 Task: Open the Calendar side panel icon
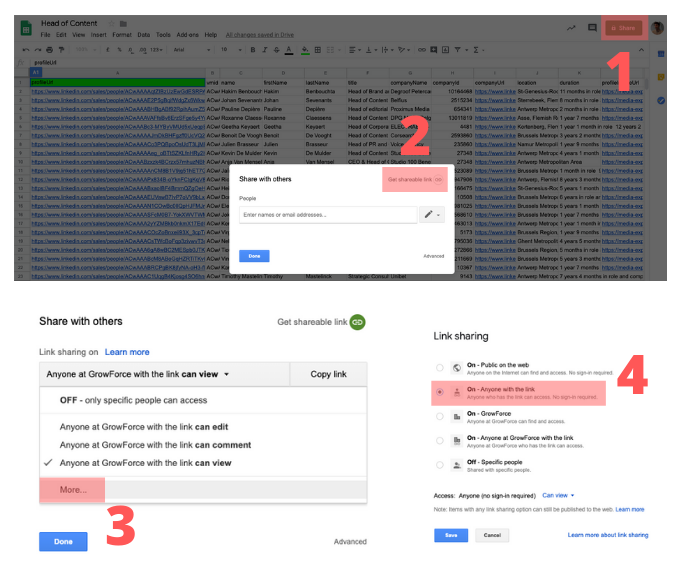click(661, 54)
